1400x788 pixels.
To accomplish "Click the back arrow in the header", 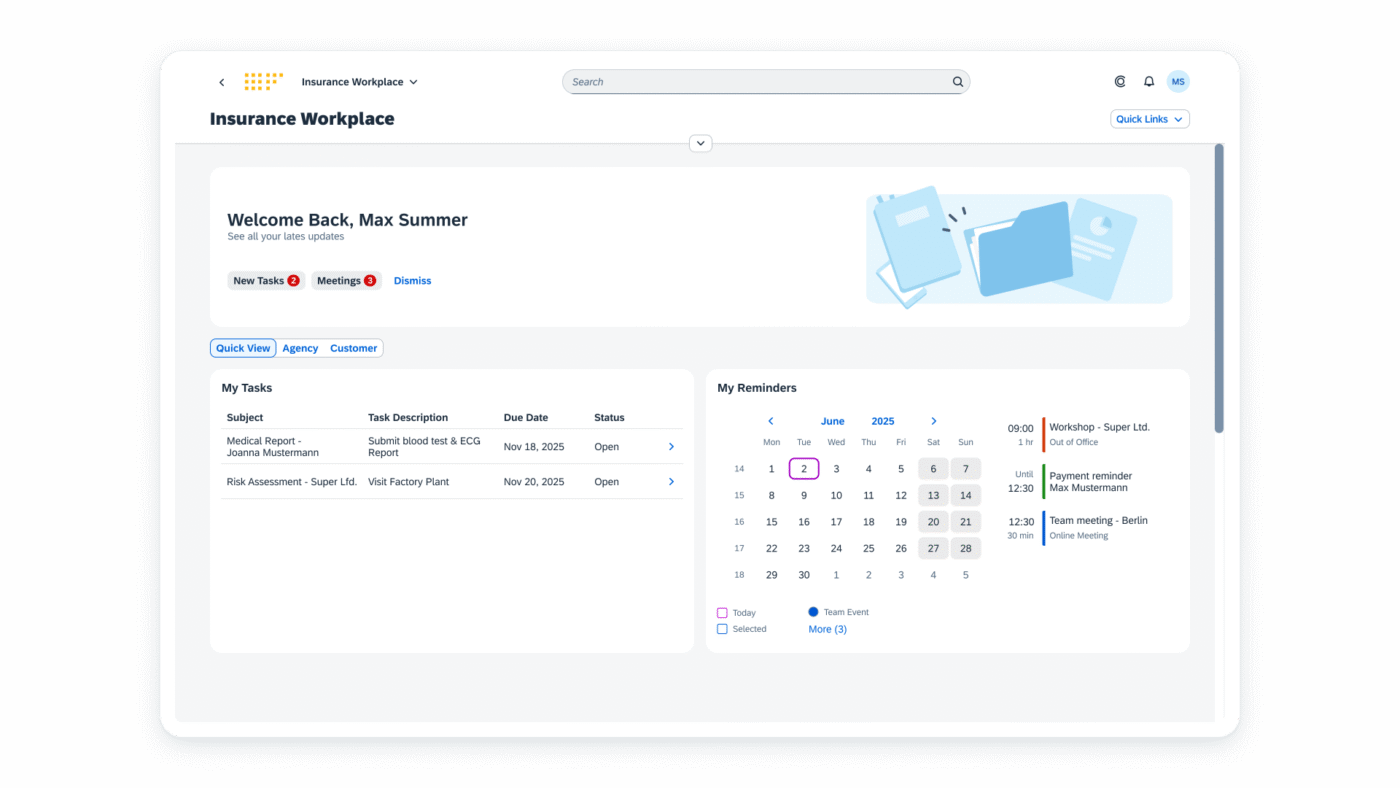I will coord(222,82).
